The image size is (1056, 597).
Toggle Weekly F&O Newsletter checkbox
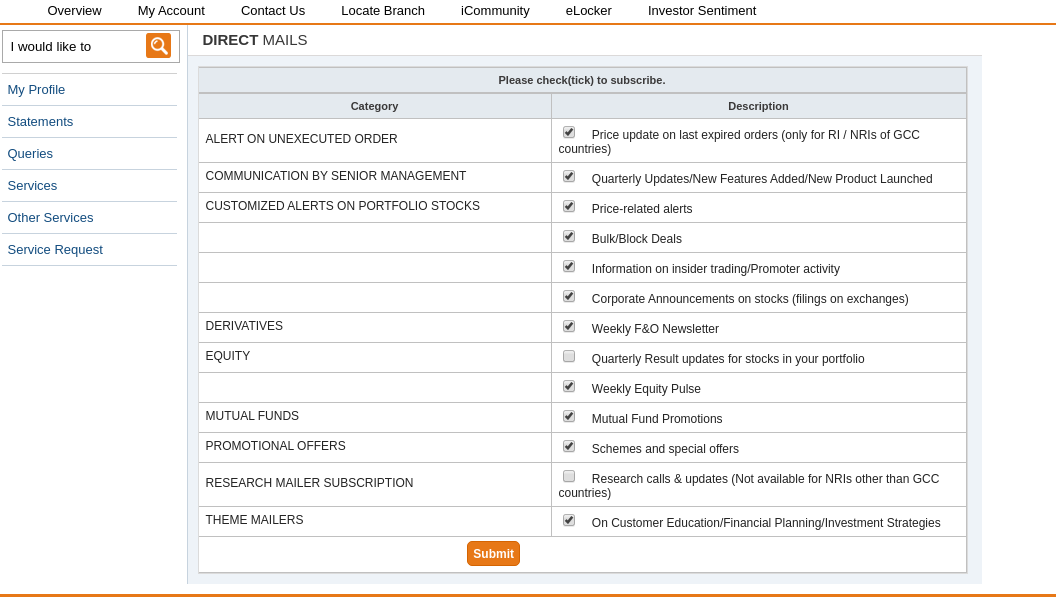click(569, 326)
